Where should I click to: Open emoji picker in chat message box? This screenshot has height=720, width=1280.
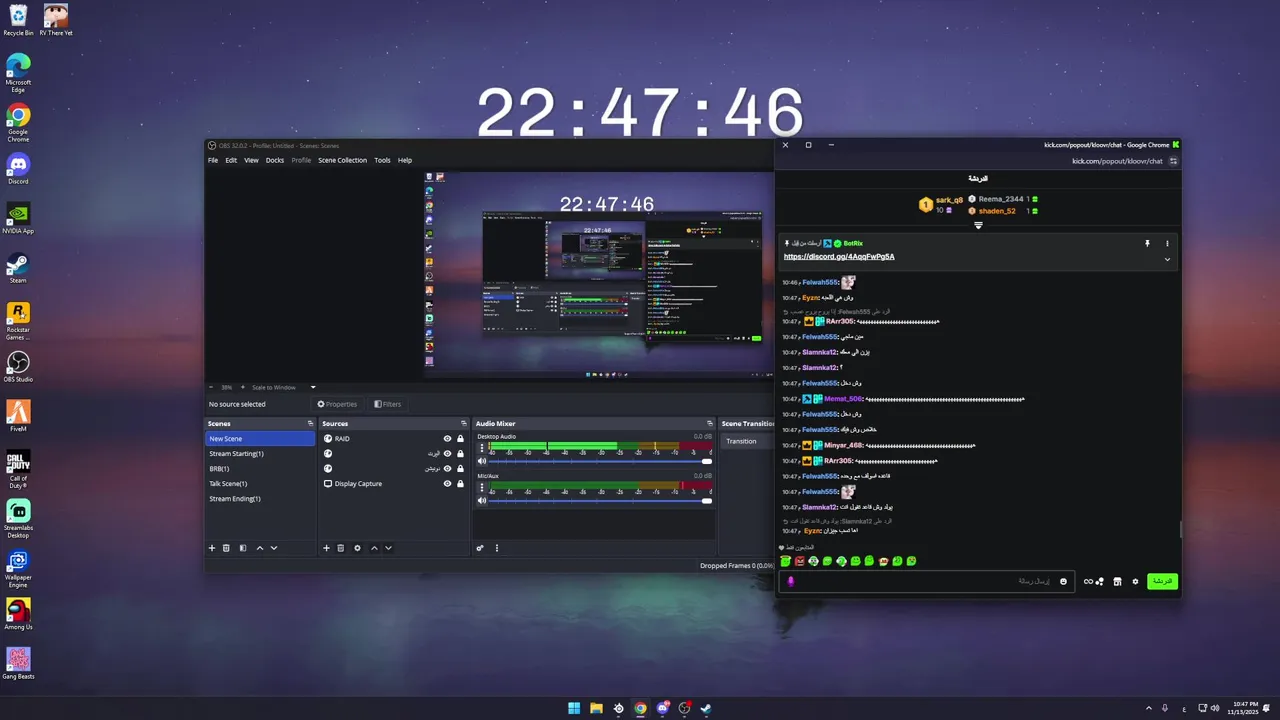tap(1063, 581)
